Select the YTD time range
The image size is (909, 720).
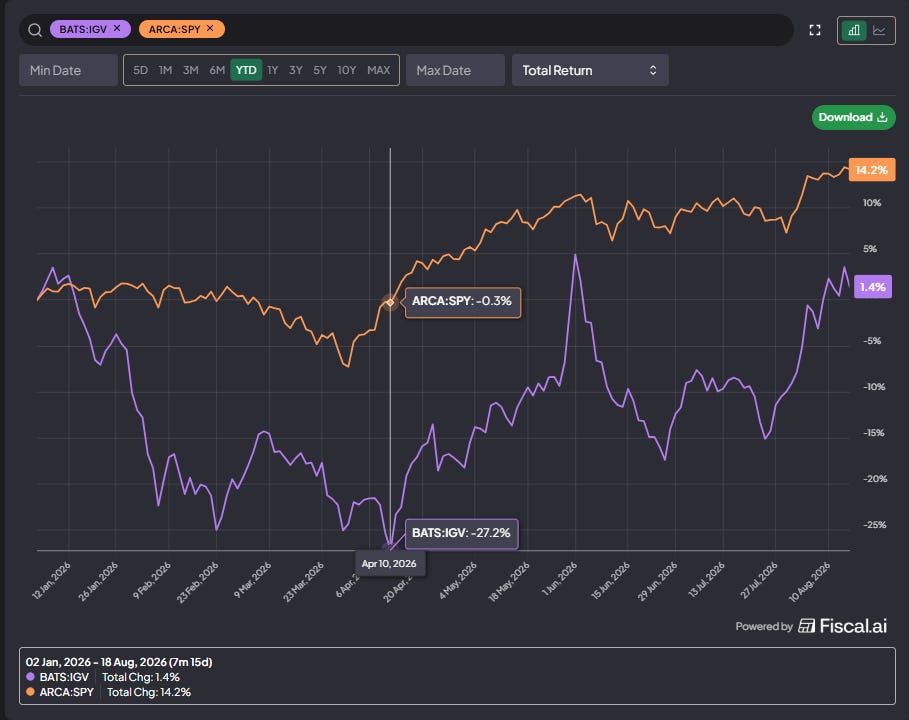[x=246, y=70]
